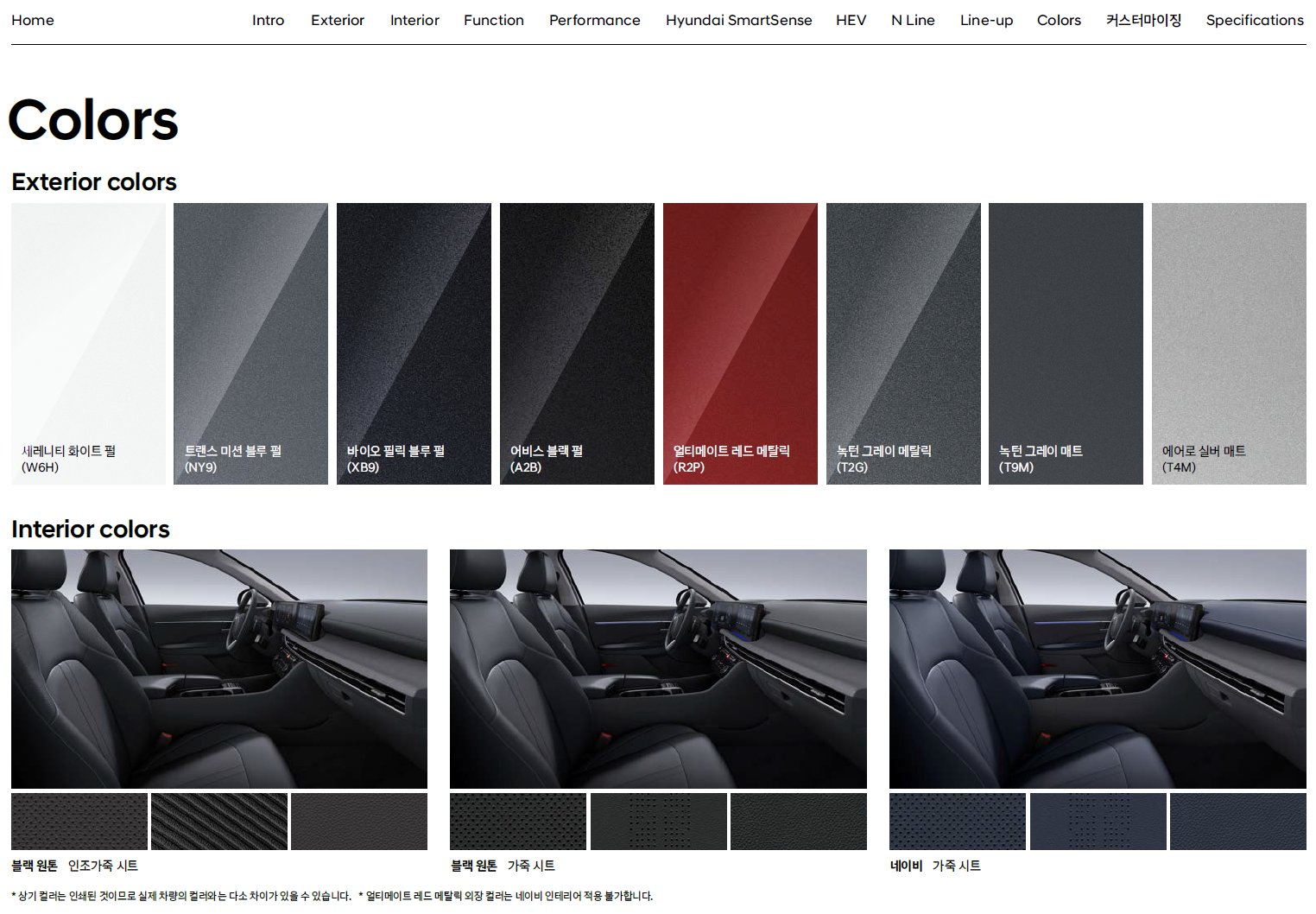Screen dimensions: 1316x914
Task: Go to Home page link
Action: coord(33,20)
